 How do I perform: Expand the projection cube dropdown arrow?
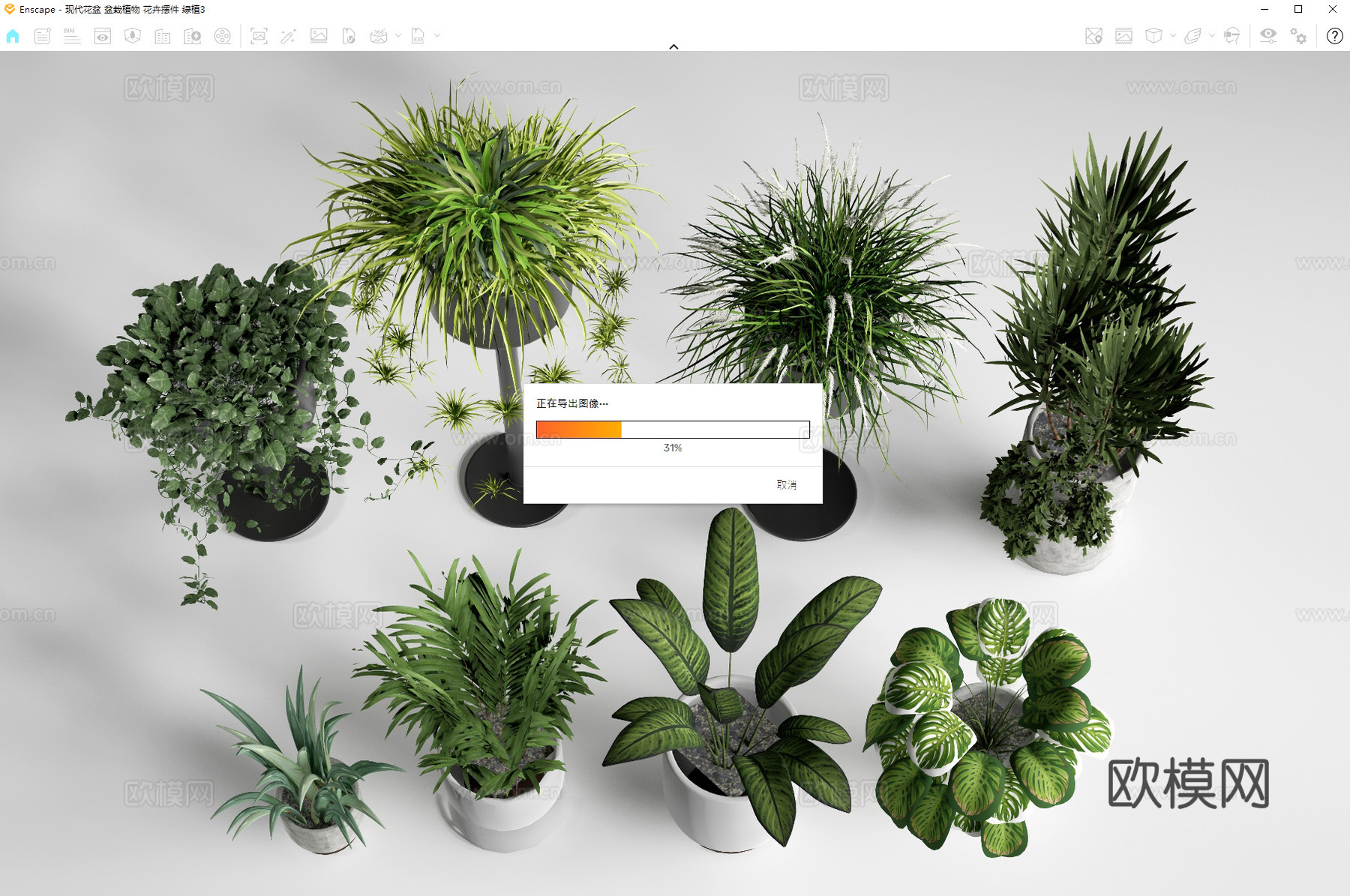pyautogui.click(x=1173, y=35)
